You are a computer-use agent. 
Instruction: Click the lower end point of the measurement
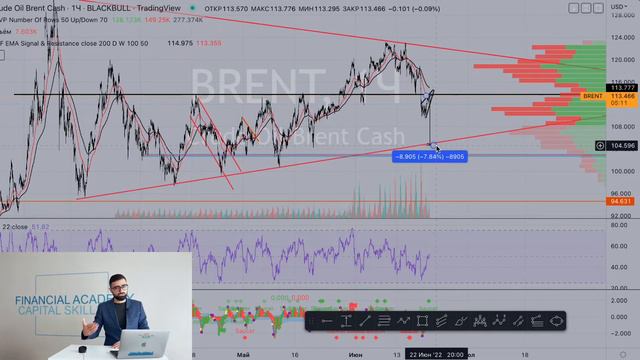click(x=433, y=145)
